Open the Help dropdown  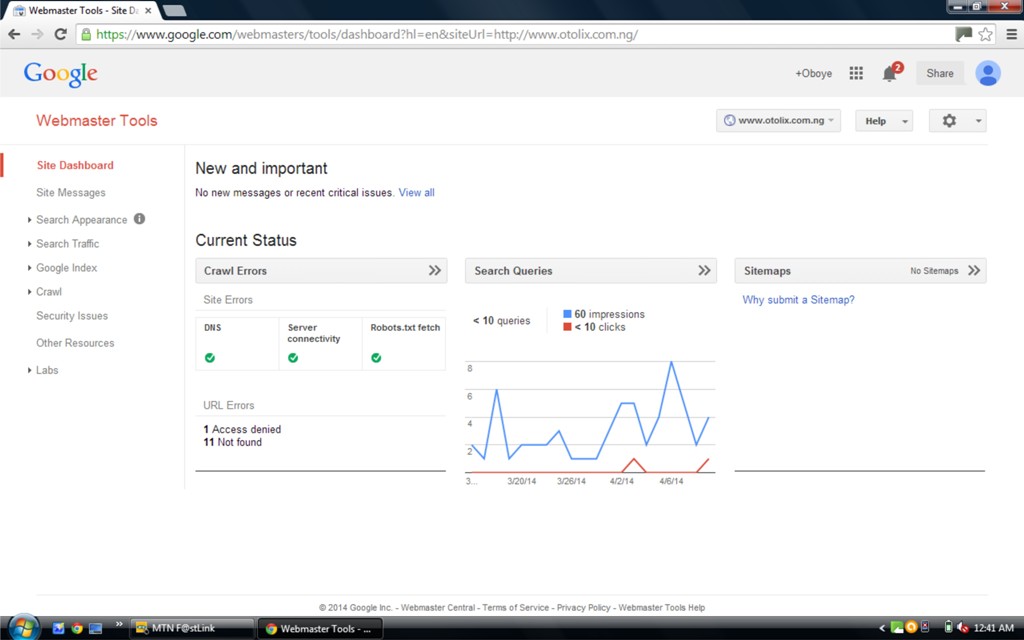884,120
